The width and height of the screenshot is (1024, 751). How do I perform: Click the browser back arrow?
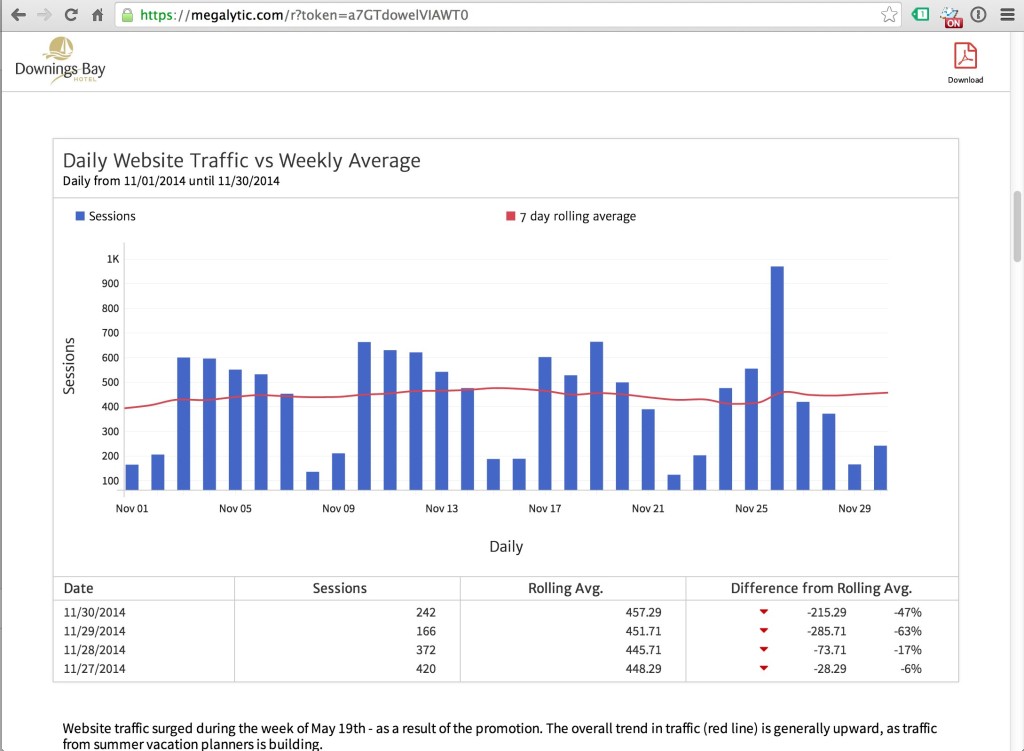point(18,15)
